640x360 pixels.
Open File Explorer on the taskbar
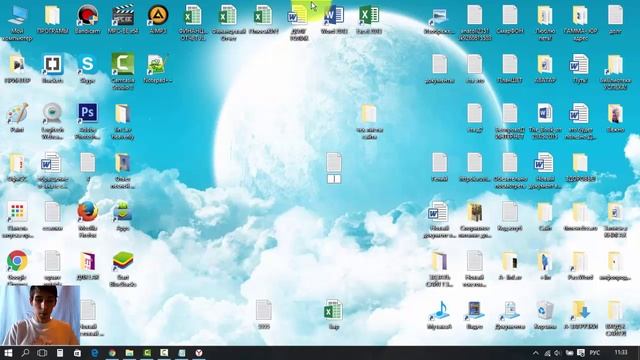coord(129,353)
